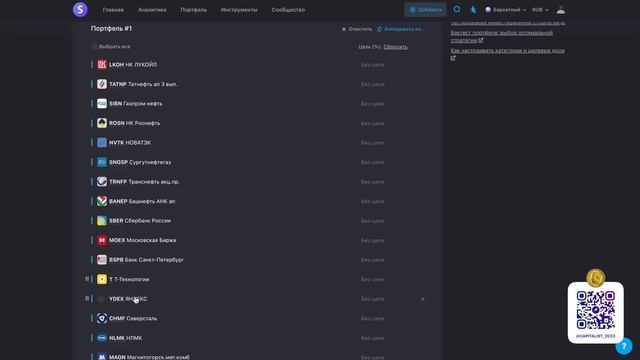Click the SNGSP Surgutneftegas logo

pos(102,162)
